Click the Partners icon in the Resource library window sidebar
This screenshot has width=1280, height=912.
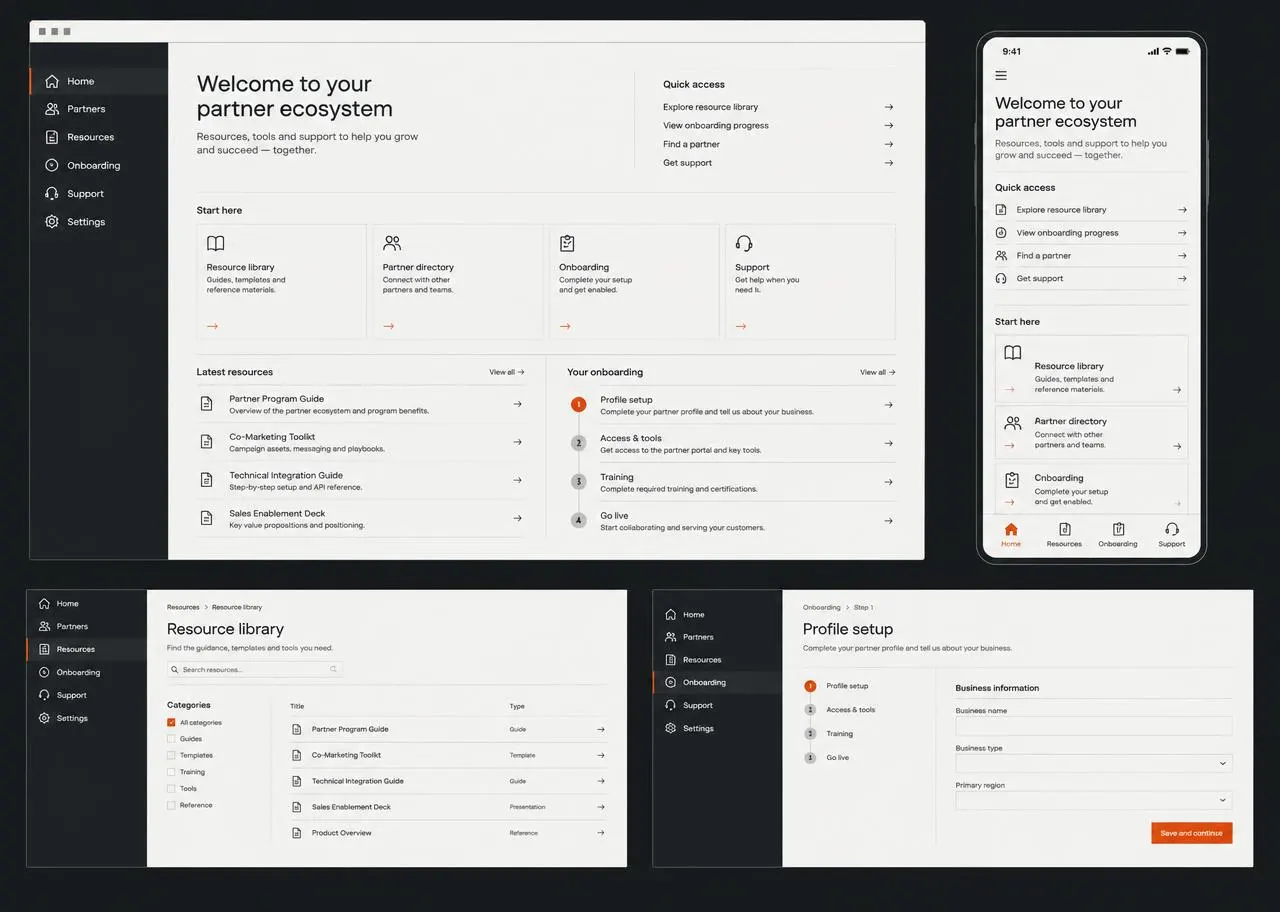44,626
